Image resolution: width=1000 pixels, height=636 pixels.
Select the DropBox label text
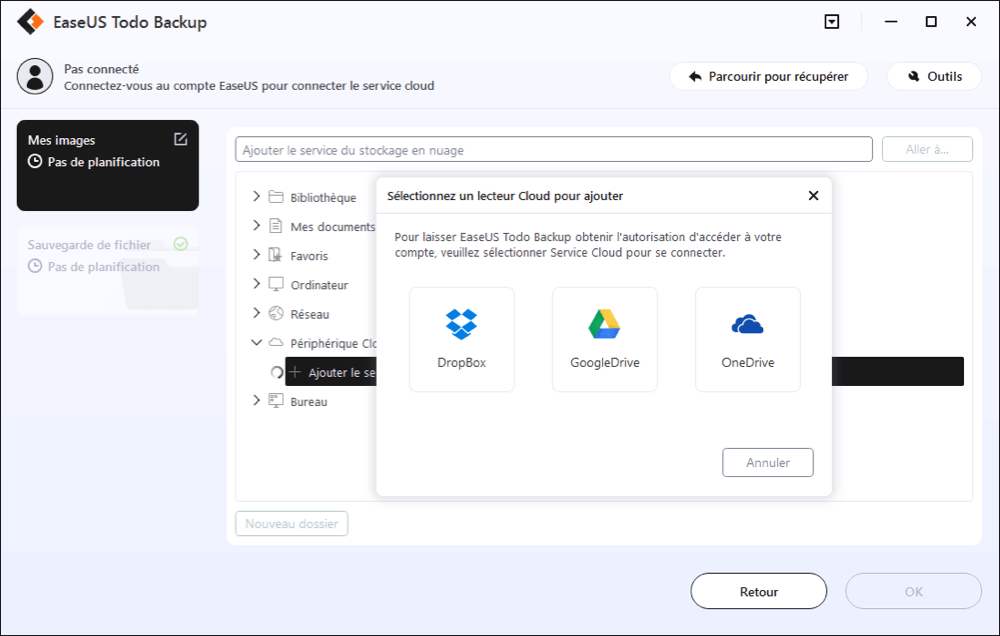point(462,362)
